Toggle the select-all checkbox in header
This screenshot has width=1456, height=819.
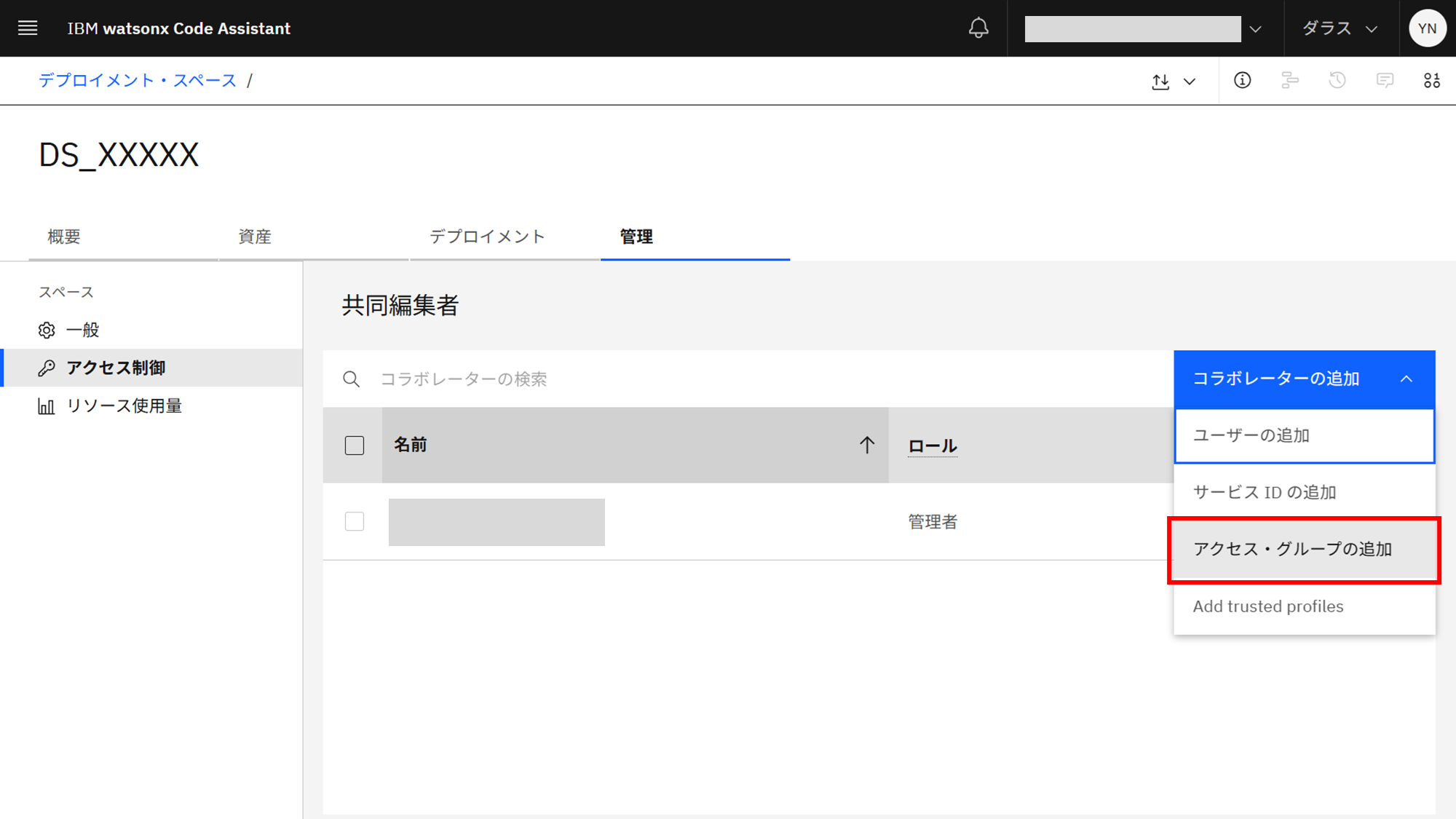coord(355,446)
